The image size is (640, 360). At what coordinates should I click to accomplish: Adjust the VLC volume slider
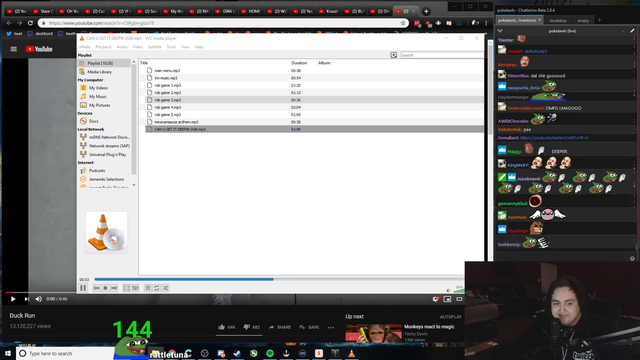click(458, 290)
